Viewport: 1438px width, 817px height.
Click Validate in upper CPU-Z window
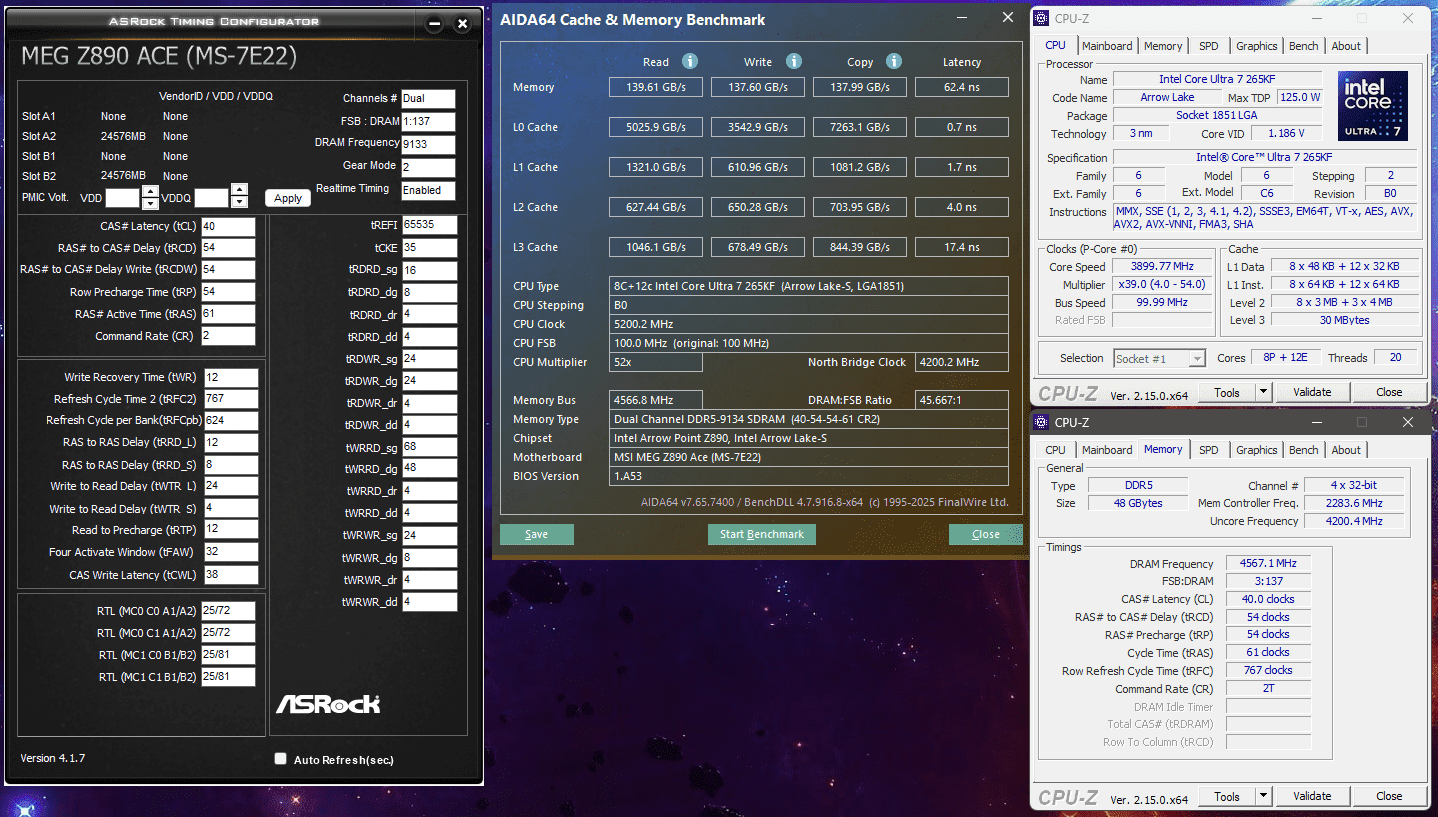[1312, 392]
